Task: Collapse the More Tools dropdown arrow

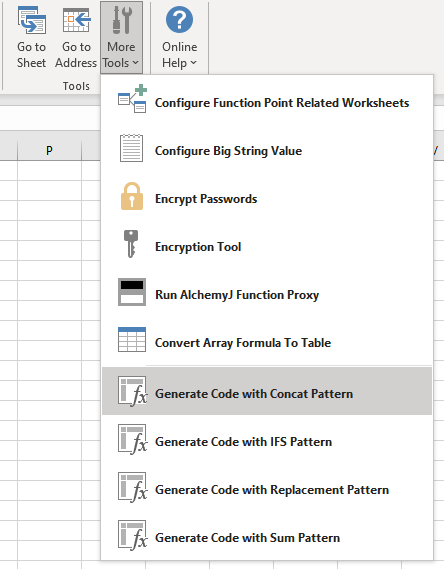Action: (135, 63)
